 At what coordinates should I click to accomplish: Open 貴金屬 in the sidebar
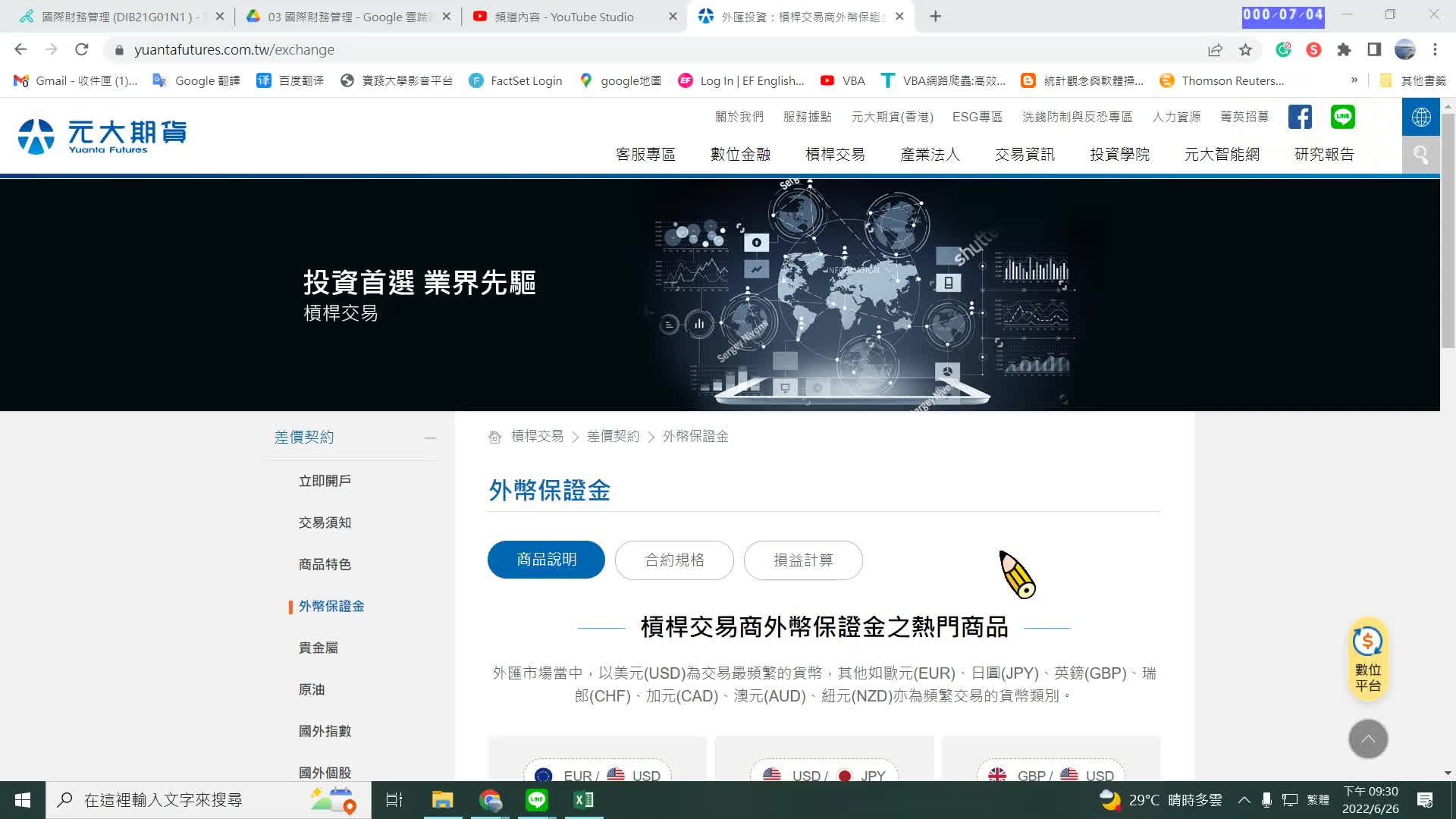[x=318, y=648]
